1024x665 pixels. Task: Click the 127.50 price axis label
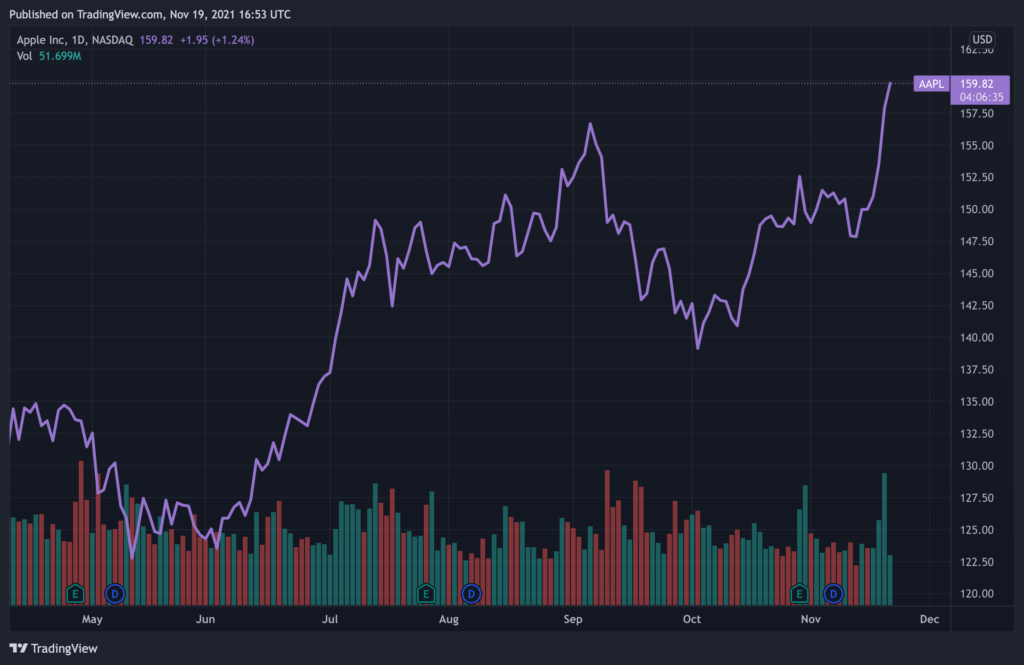(976, 498)
